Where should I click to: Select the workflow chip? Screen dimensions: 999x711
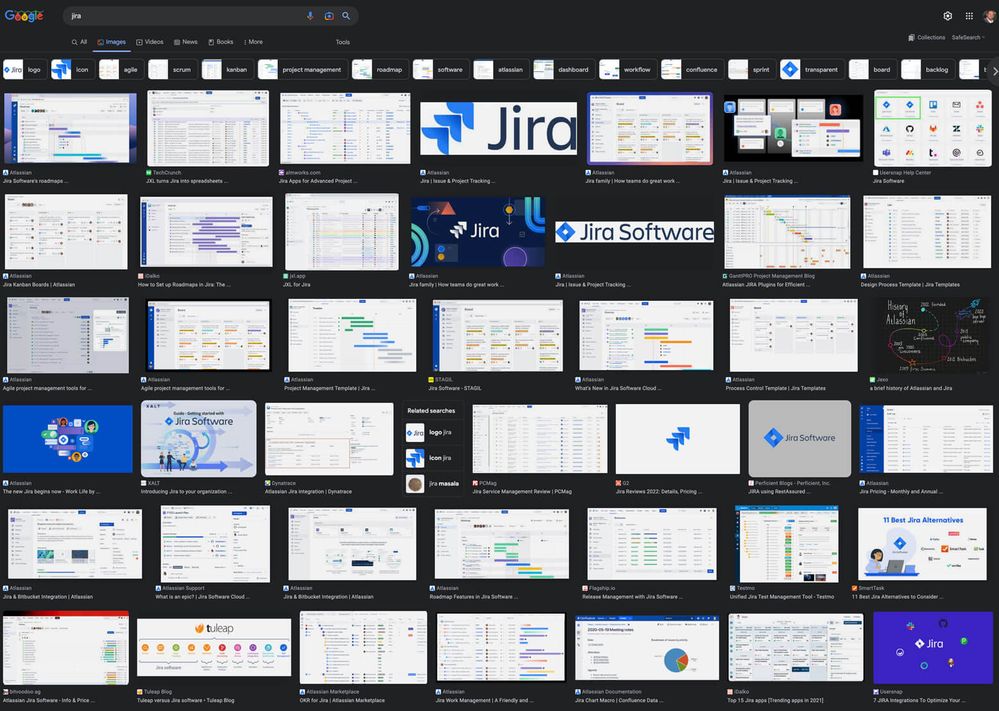[x=628, y=69]
